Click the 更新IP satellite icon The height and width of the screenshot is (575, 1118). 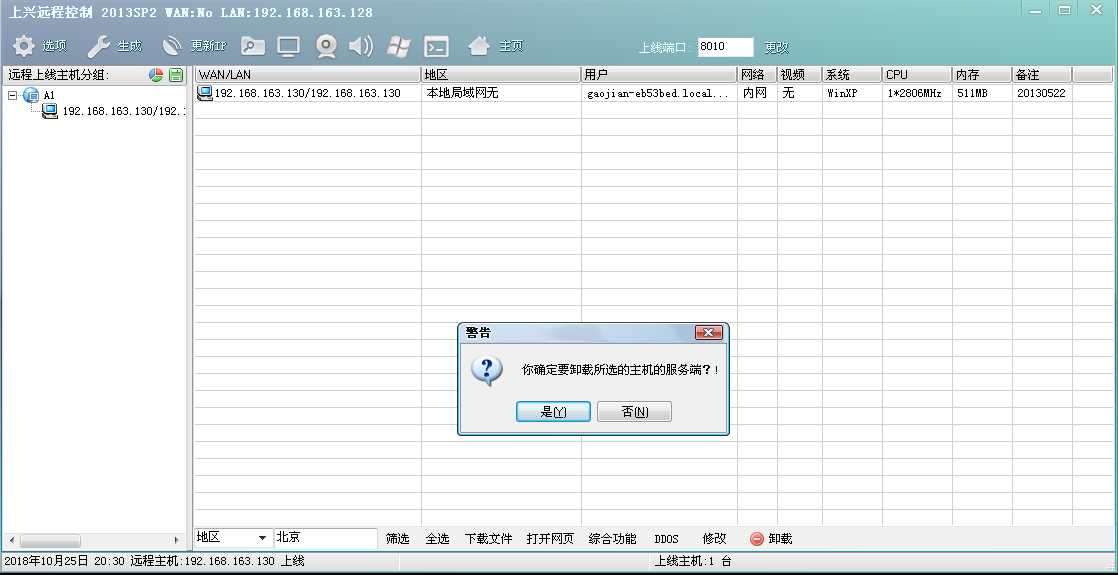coord(173,46)
